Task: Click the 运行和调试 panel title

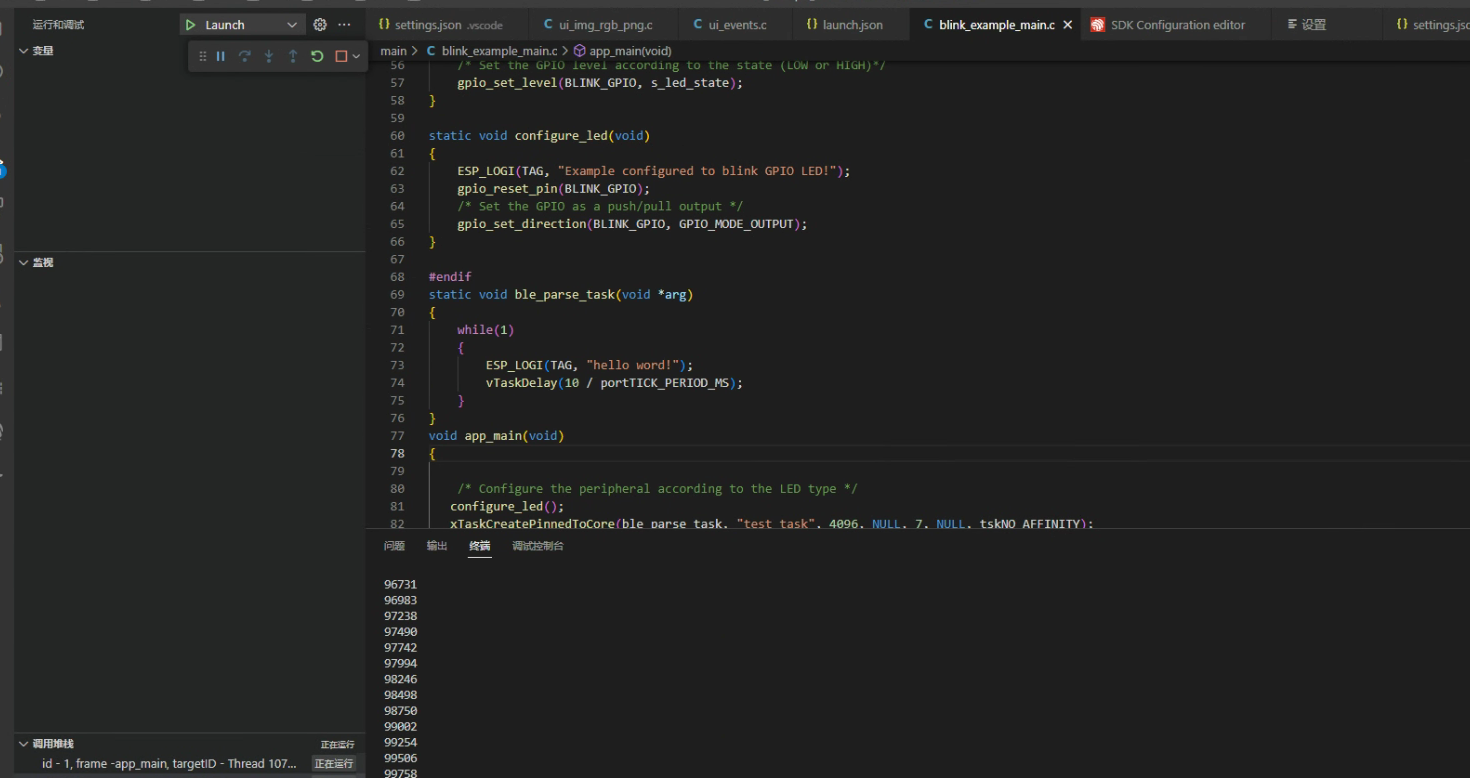Action: [x=58, y=25]
